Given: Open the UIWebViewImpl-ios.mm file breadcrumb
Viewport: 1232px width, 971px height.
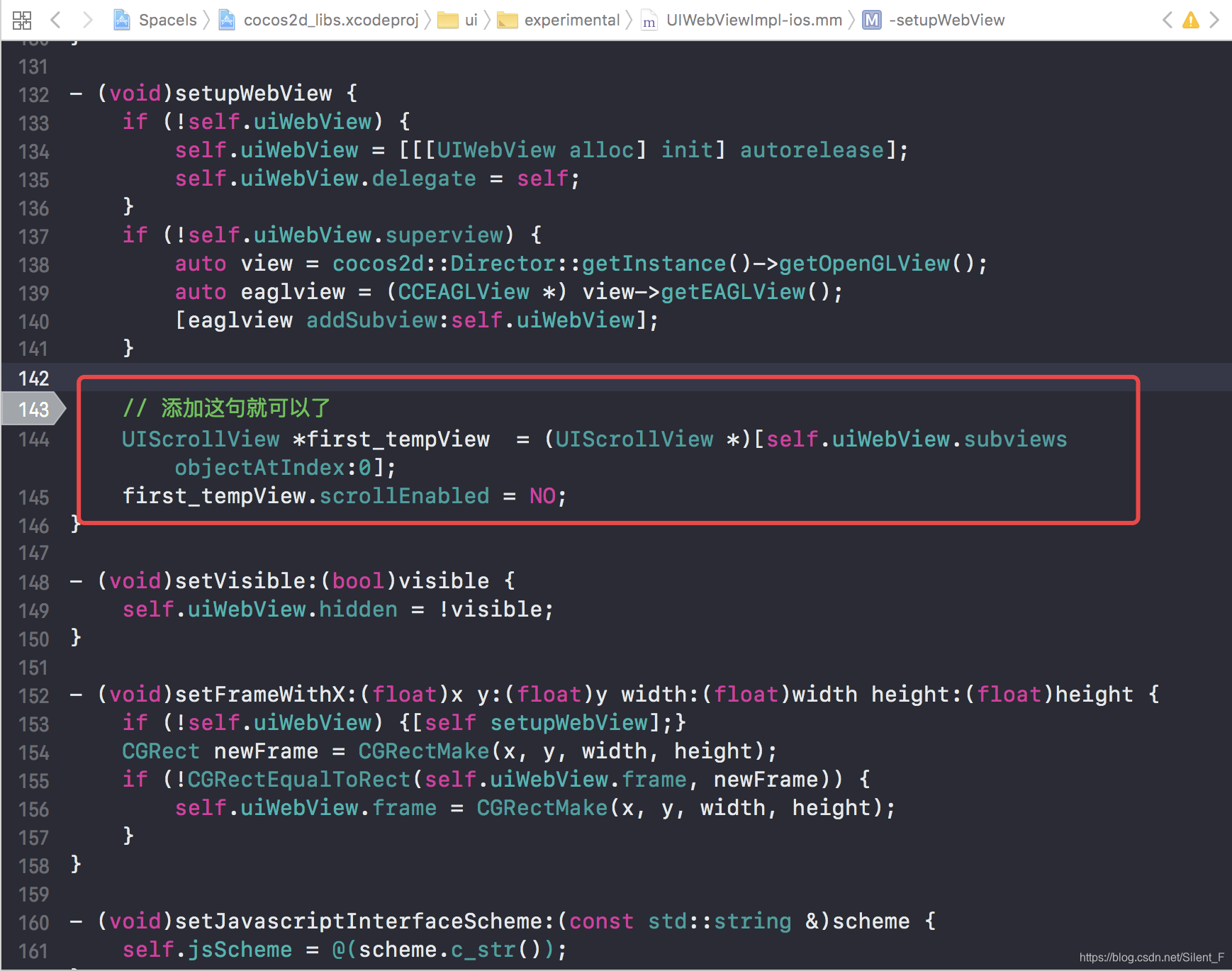Looking at the screenshot, I should point(754,20).
